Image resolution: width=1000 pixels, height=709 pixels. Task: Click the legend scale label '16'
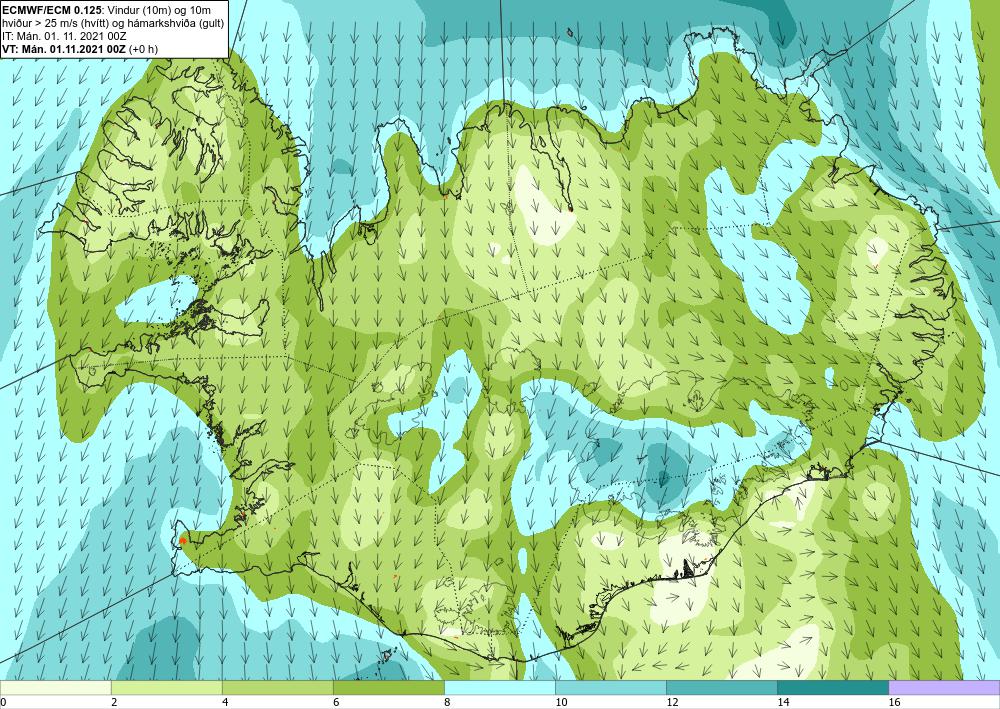coord(894,702)
